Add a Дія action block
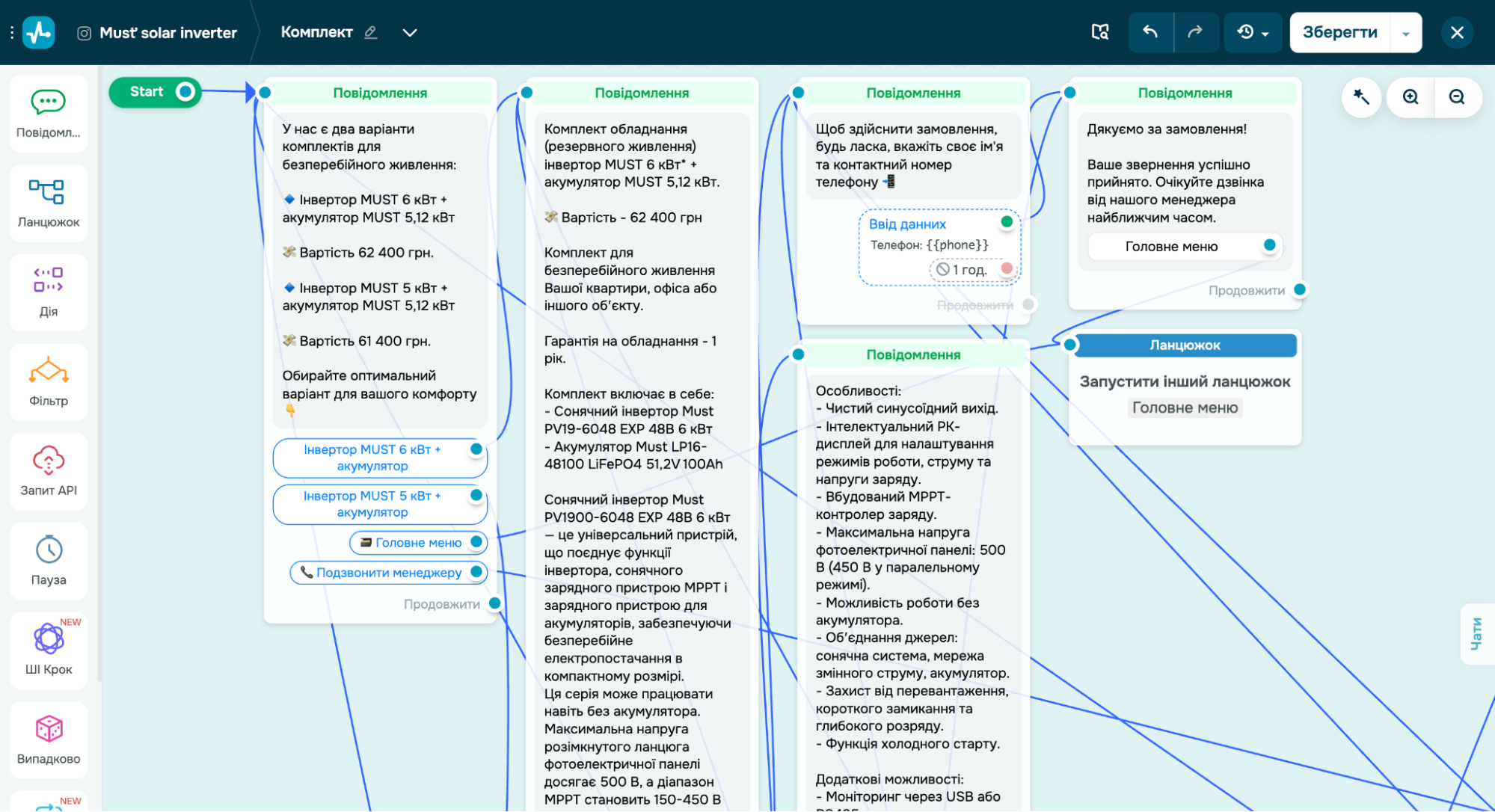Screen dimensions: 1495x812 coord(49,292)
